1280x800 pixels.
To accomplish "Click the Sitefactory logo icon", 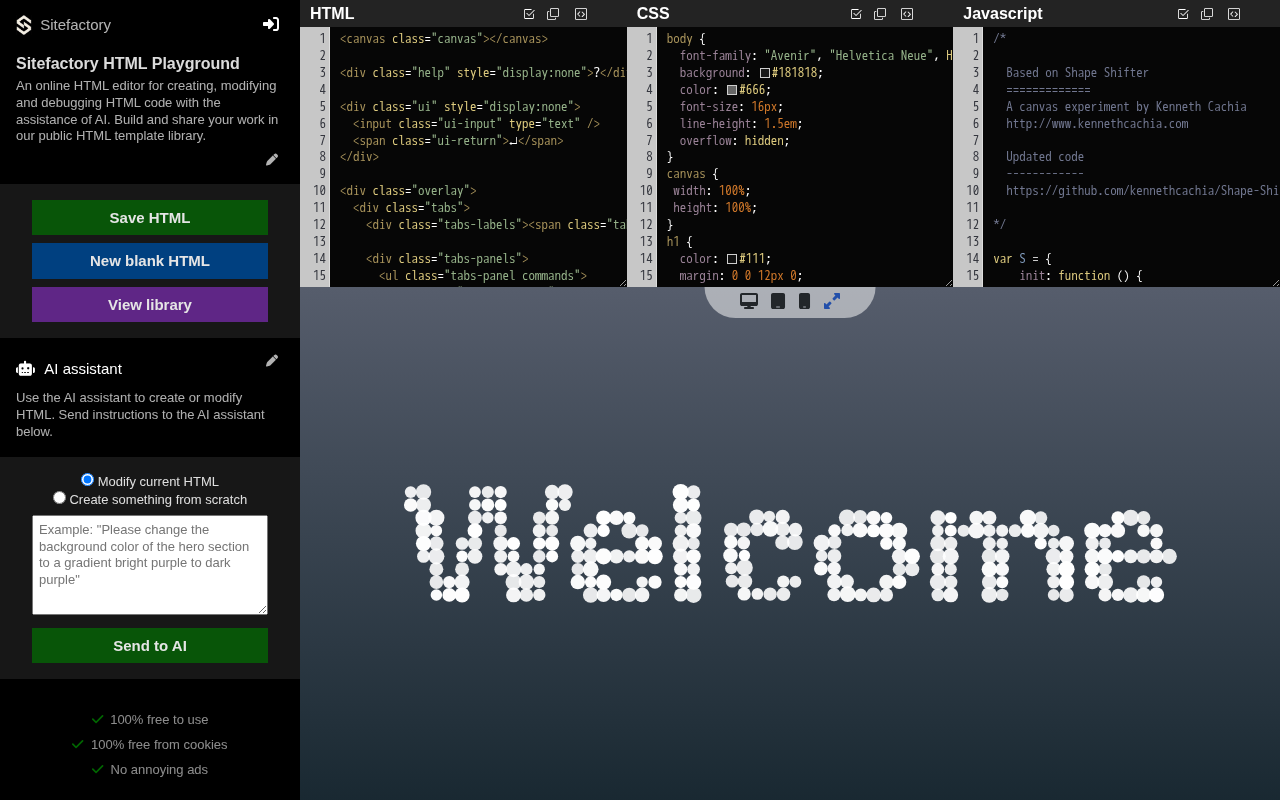I will pos(24,25).
